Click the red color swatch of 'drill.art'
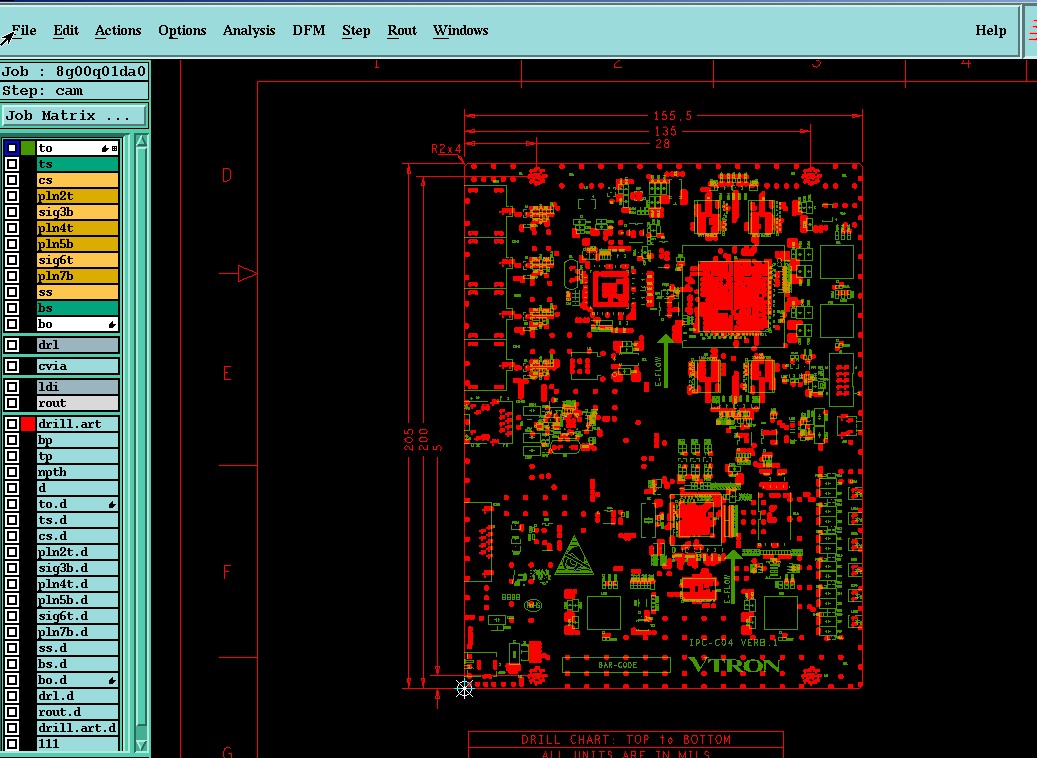 tap(28, 424)
